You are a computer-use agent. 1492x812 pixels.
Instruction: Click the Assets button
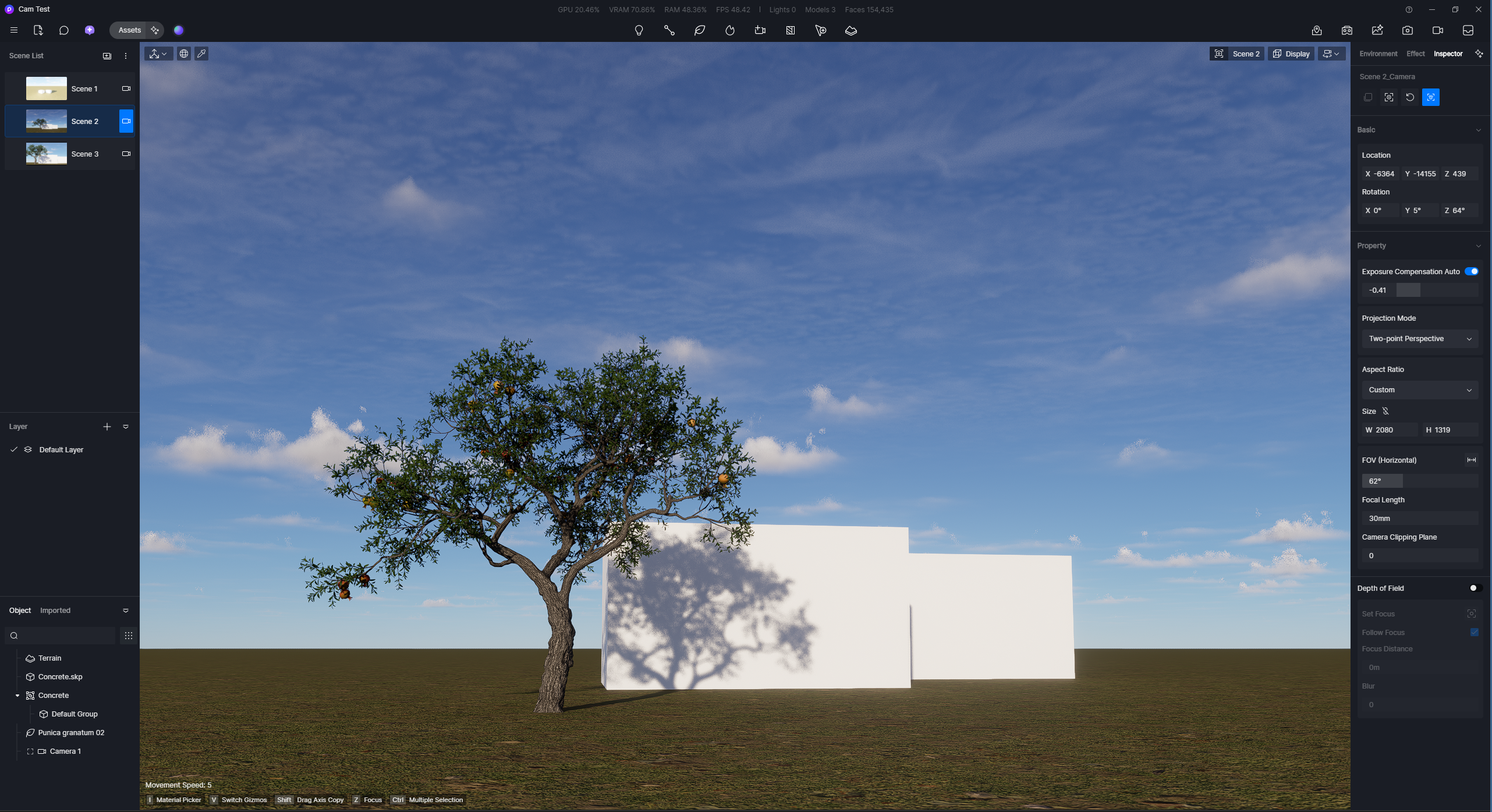(129, 30)
